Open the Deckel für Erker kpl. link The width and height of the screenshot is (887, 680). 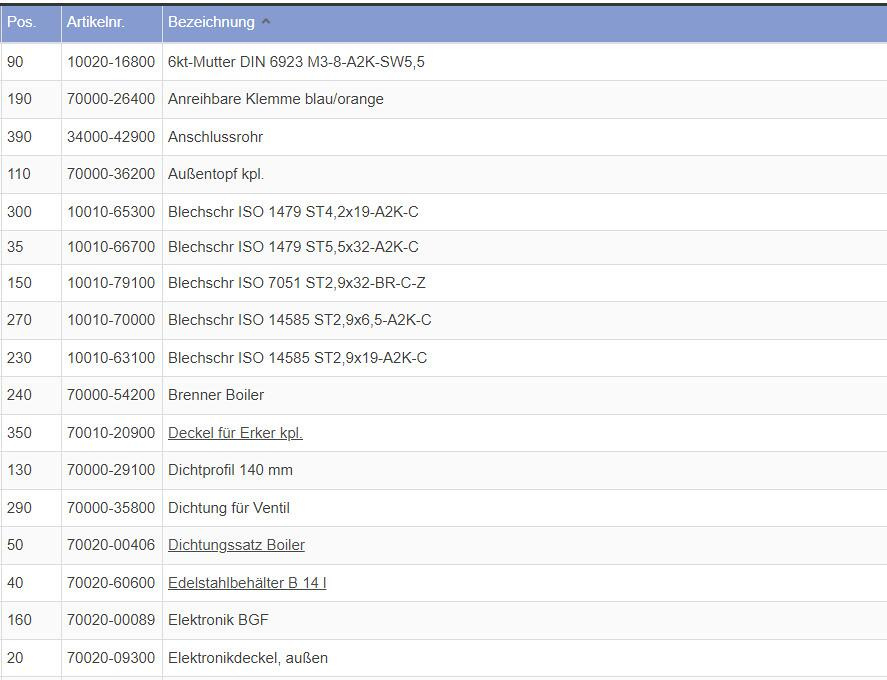coord(235,433)
